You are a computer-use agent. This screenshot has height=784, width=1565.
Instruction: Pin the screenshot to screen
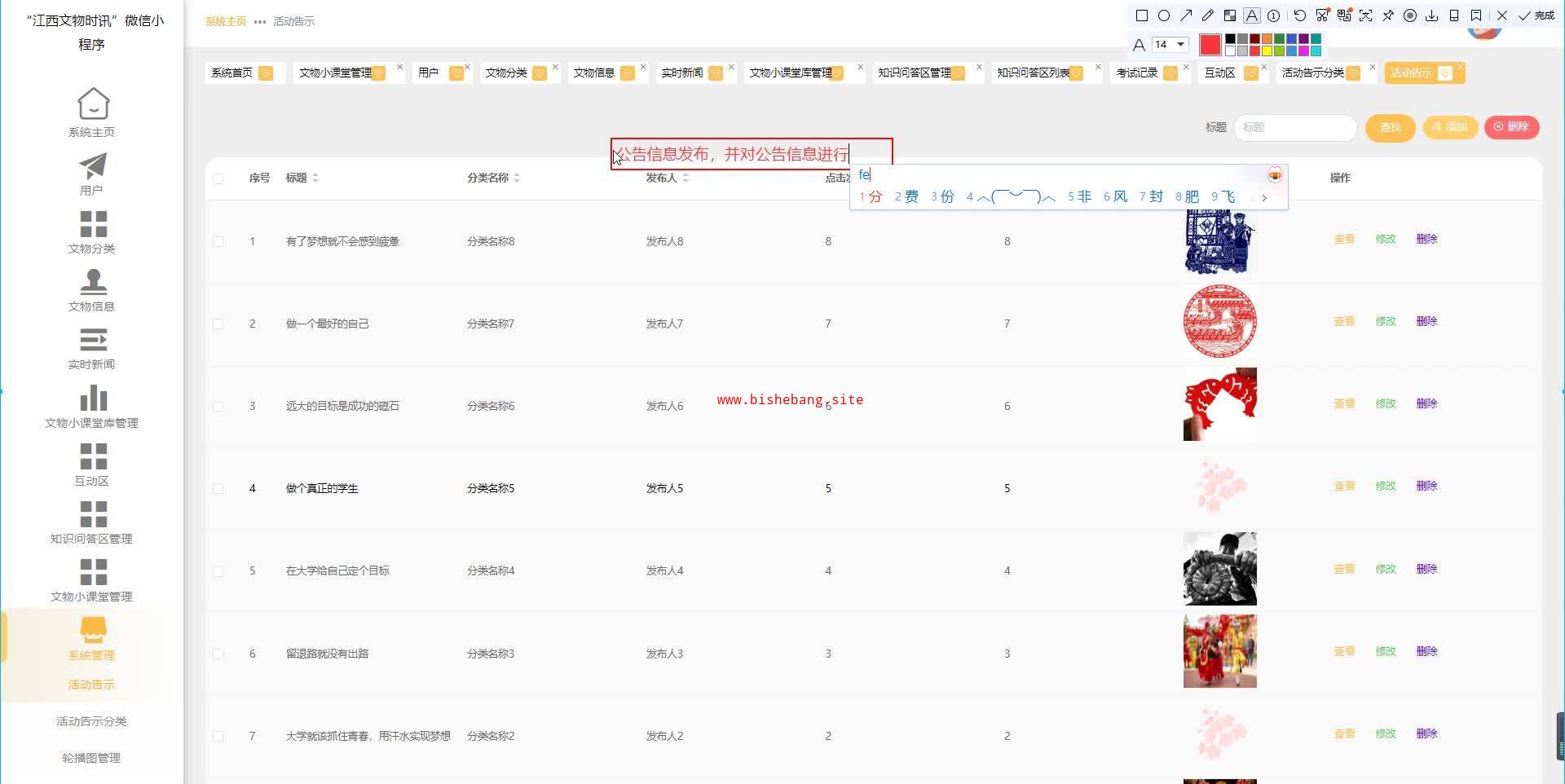pyautogui.click(x=1388, y=15)
